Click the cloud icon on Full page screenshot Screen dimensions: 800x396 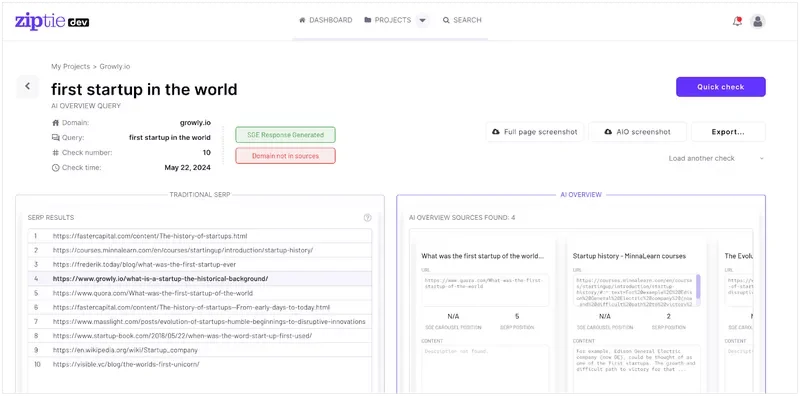coord(495,132)
